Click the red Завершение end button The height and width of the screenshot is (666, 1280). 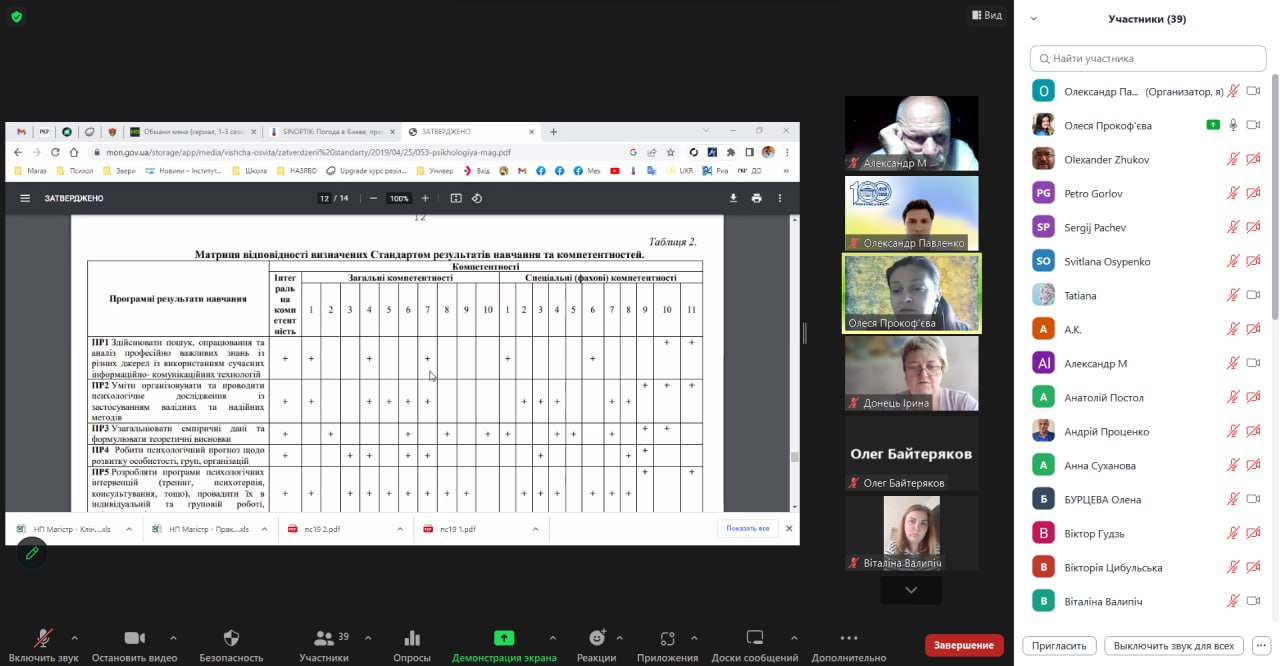(963, 645)
